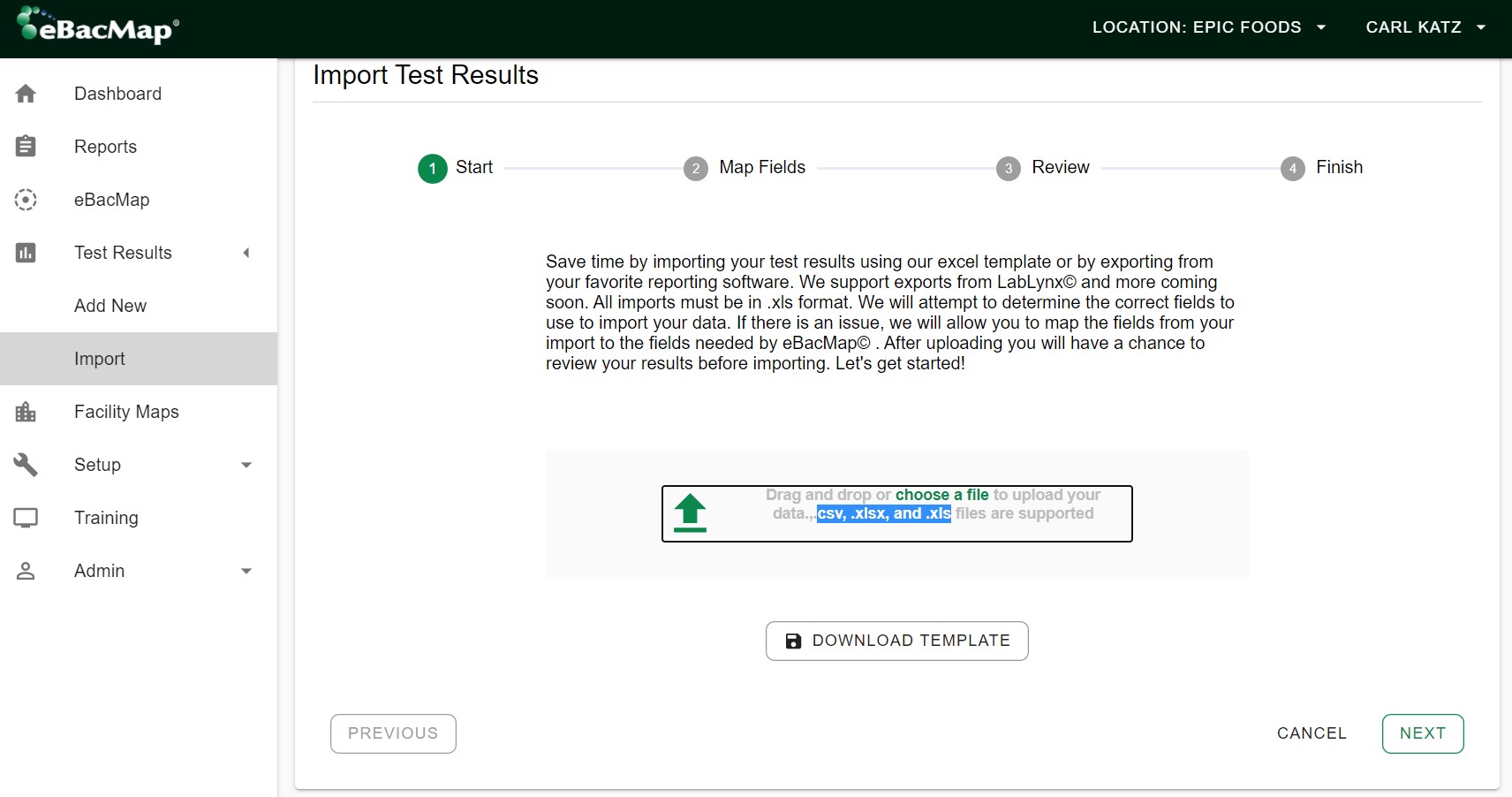Screen dimensions: 1512x797
Task: Click the green upload arrow icon
Action: [x=692, y=512]
